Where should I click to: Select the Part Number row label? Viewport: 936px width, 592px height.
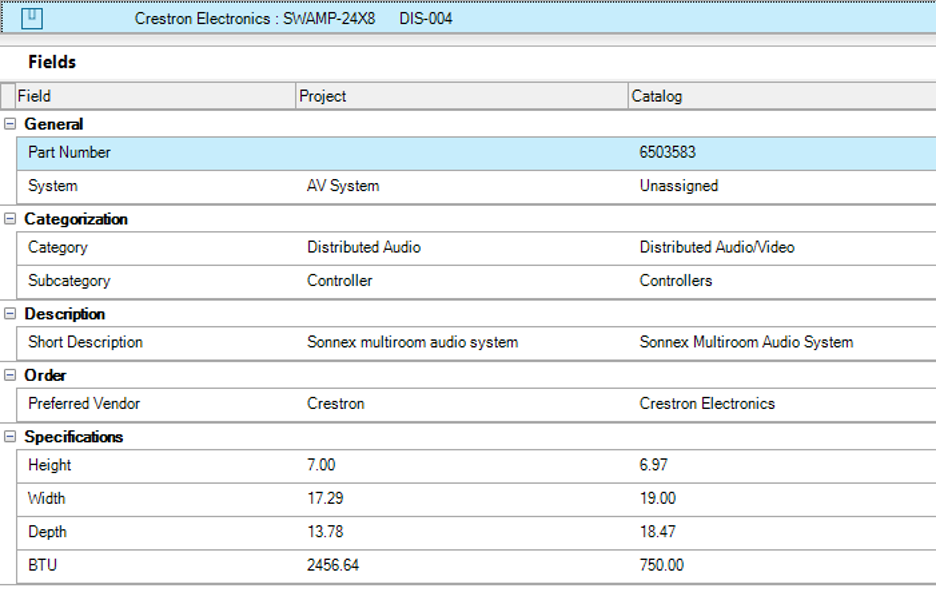[69, 153]
